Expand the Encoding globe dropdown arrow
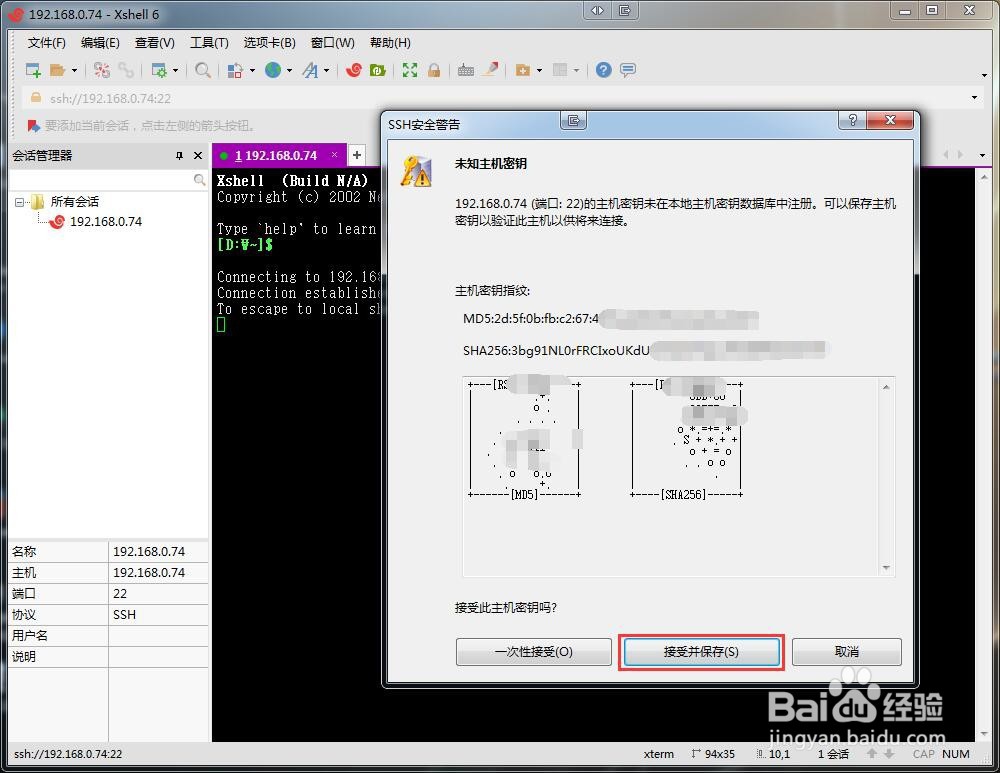 tap(290, 70)
